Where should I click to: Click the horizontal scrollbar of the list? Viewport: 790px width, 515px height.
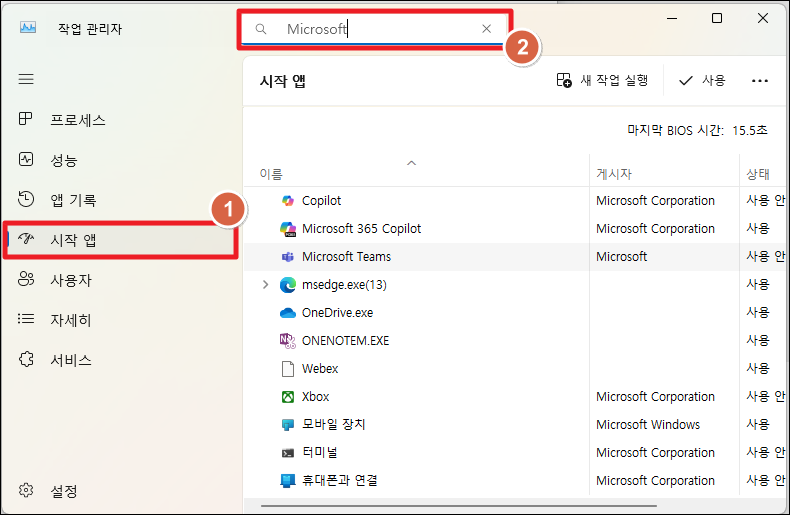tap(458, 505)
